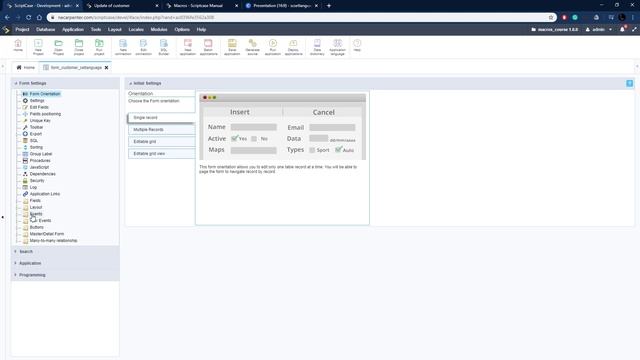640x360 pixels.
Task: Open the Options menu
Action: point(182,29)
